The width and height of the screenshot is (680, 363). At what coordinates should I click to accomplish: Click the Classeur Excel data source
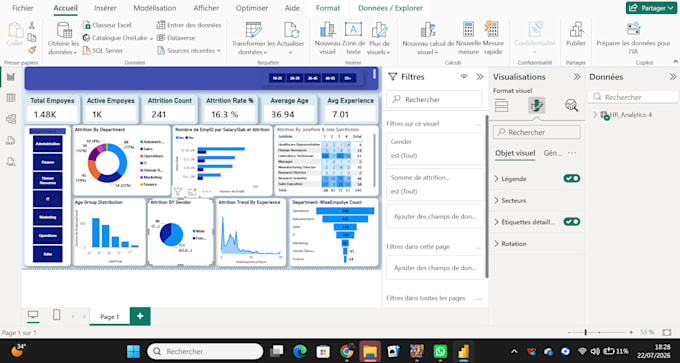[107, 25]
